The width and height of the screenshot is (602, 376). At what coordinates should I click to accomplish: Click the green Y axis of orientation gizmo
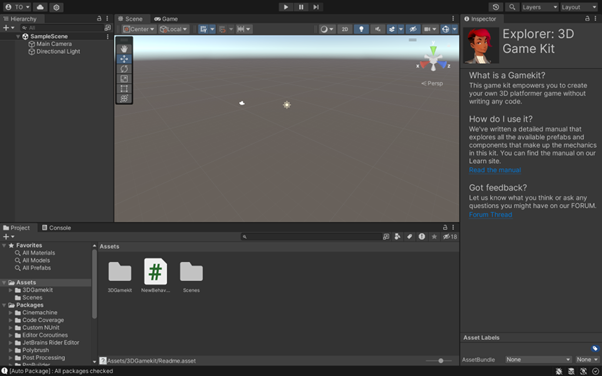click(x=433, y=50)
